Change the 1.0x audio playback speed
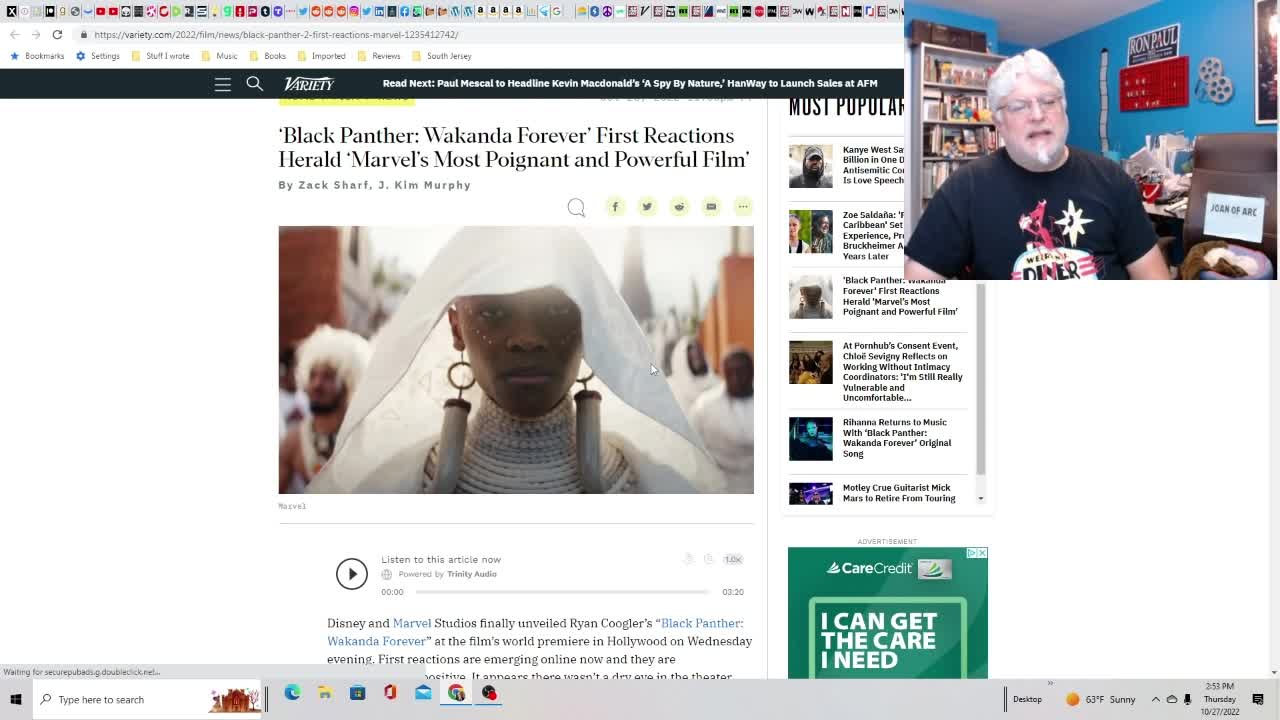Viewport: 1280px width, 720px height. tap(733, 559)
